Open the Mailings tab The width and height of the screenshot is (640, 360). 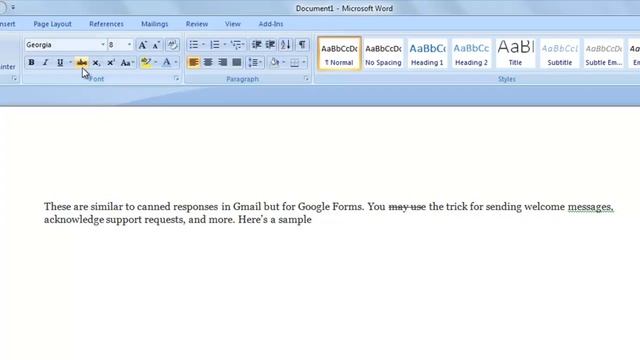[154, 24]
